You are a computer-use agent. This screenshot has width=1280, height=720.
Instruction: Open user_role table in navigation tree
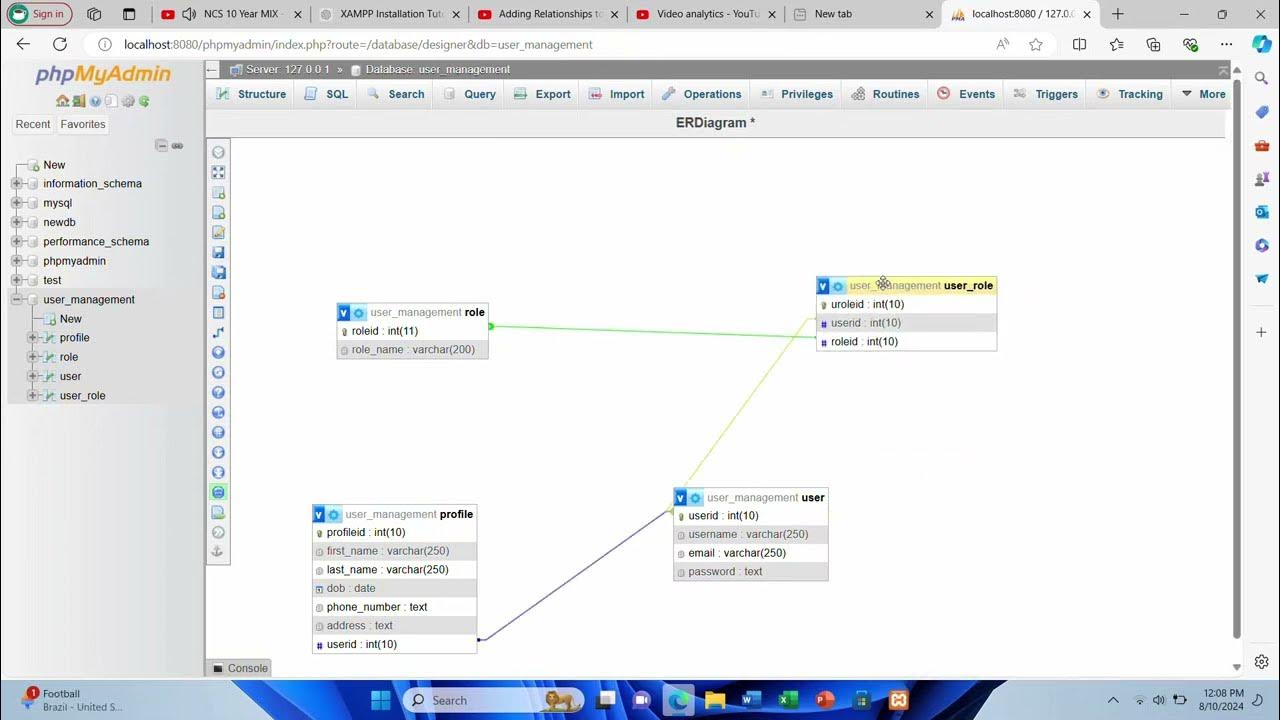82,395
